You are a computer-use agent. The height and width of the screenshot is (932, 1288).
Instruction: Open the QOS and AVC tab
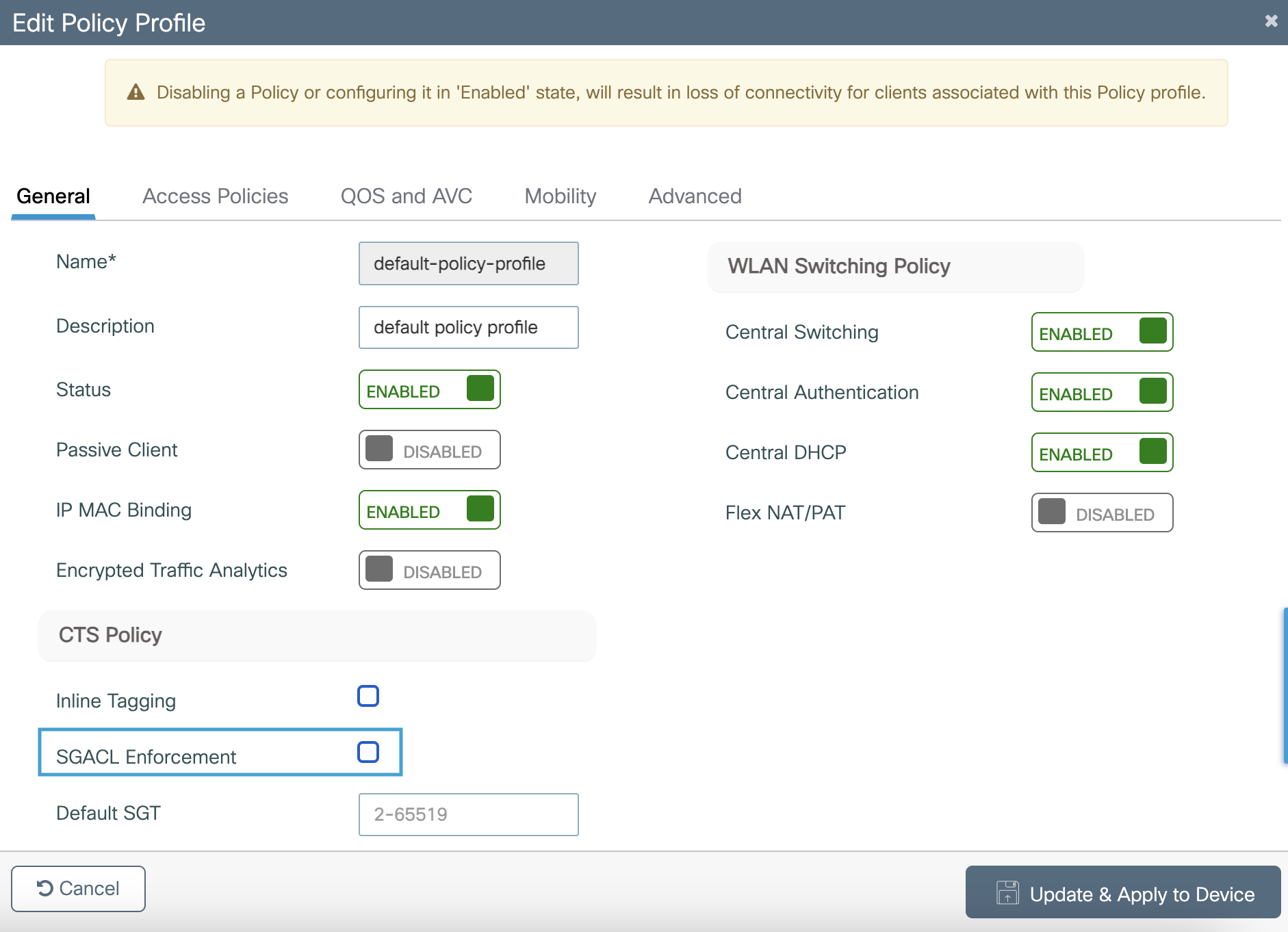click(406, 196)
